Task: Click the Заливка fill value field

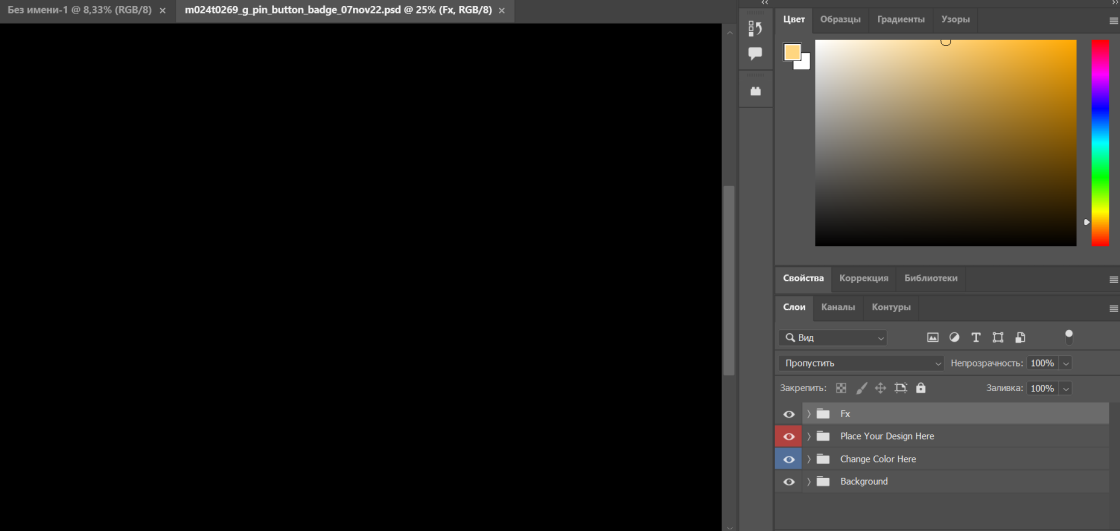Action: (x=1042, y=388)
